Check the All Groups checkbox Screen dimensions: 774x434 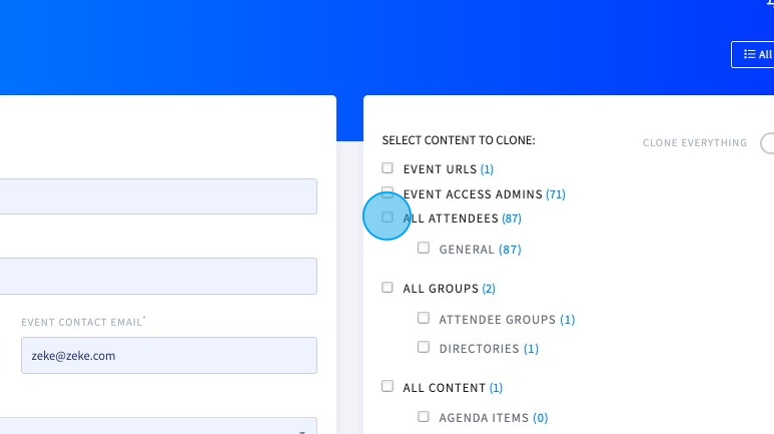click(x=387, y=287)
